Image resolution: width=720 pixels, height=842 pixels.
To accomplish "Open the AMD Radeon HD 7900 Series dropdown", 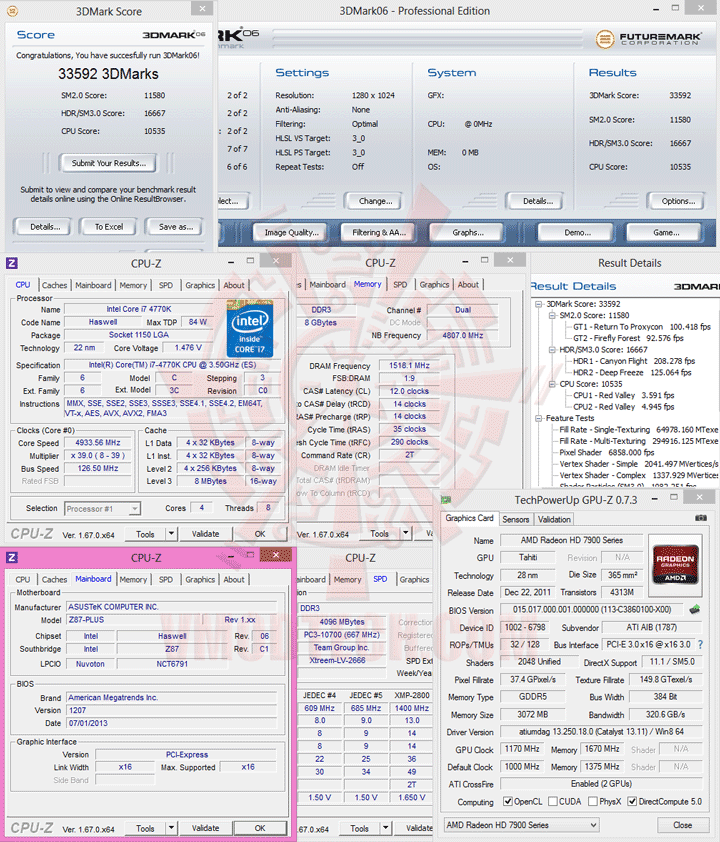I will [x=521, y=825].
